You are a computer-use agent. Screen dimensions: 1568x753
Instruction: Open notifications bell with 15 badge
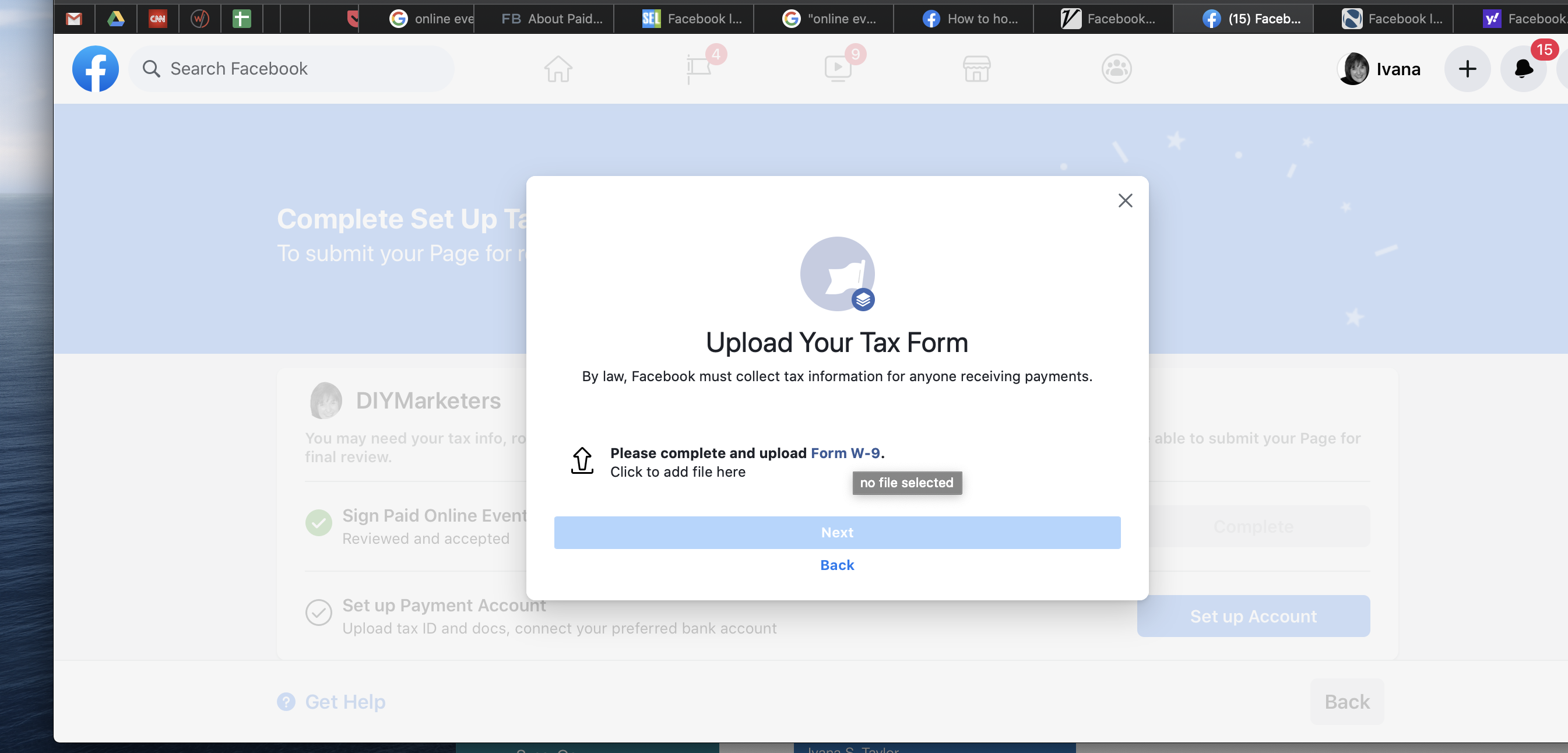(x=1524, y=69)
